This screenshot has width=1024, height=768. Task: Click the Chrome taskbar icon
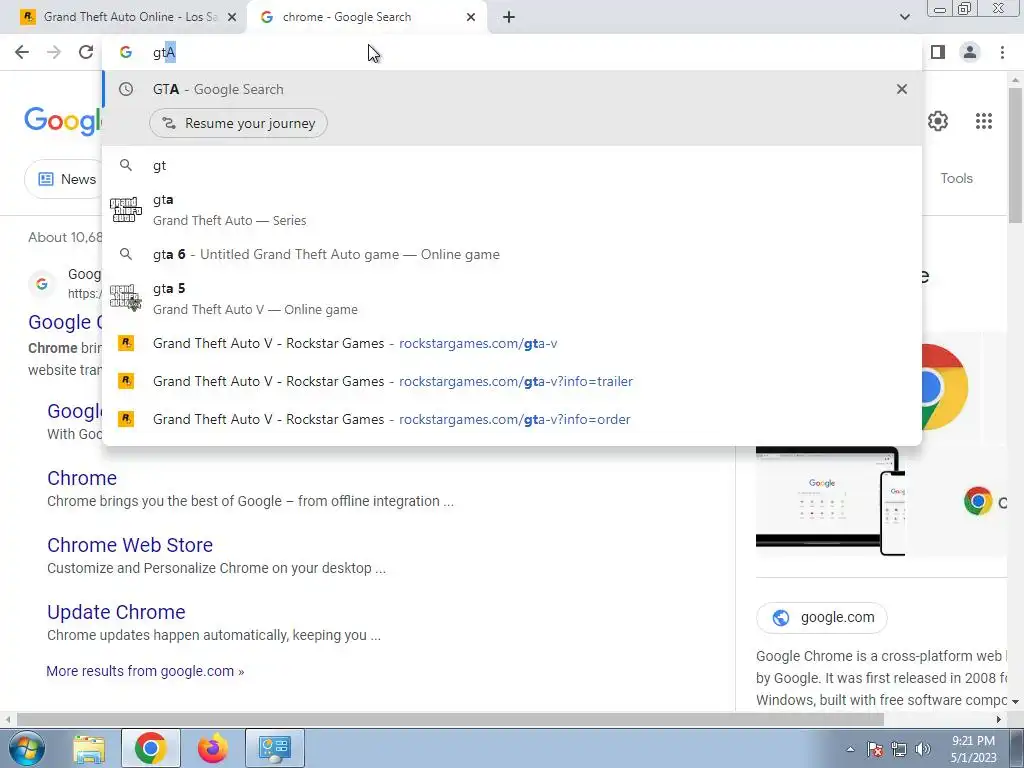click(x=151, y=748)
